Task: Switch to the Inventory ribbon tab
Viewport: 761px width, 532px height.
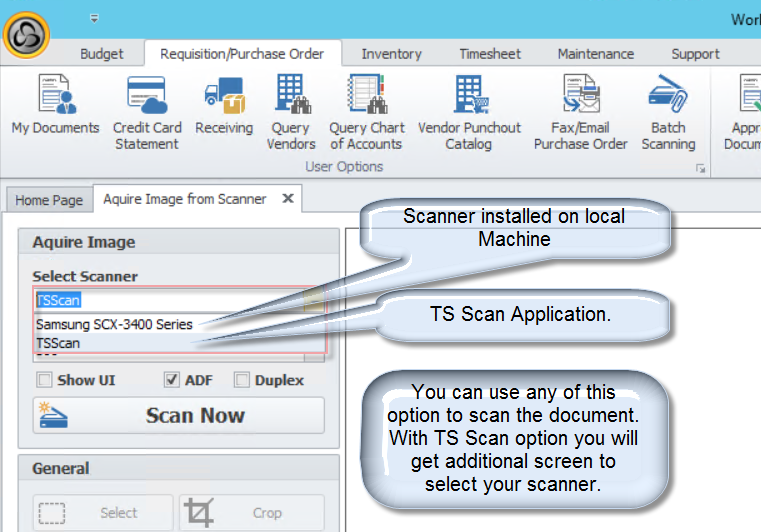Action: (x=391, y=54)
